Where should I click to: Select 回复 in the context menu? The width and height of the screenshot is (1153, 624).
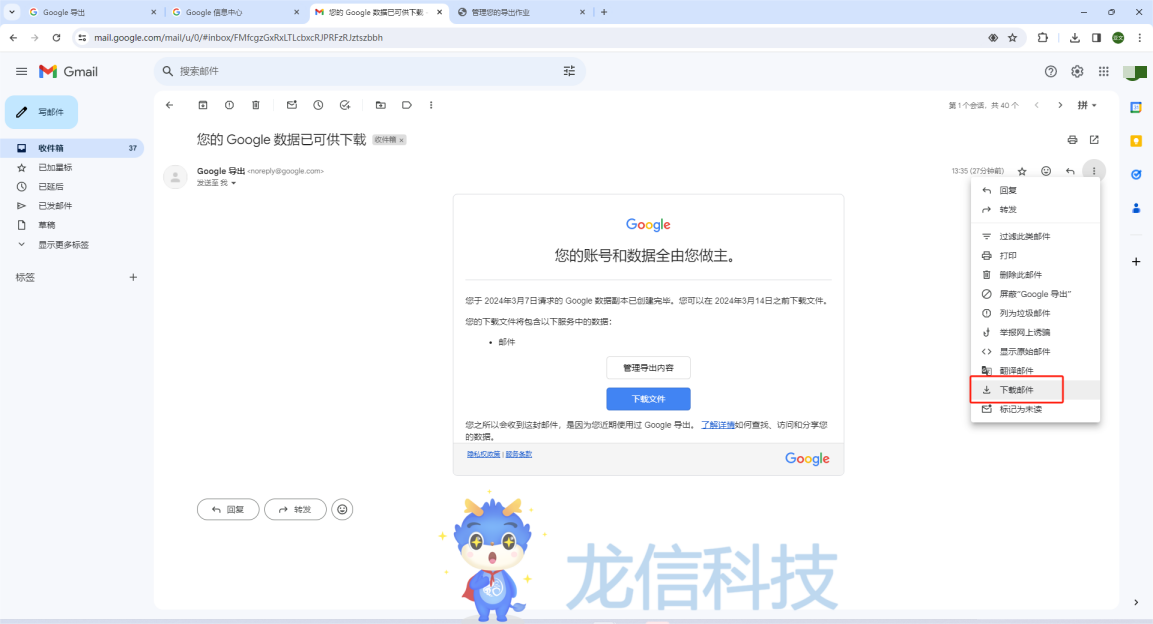tap(1035, 190)
